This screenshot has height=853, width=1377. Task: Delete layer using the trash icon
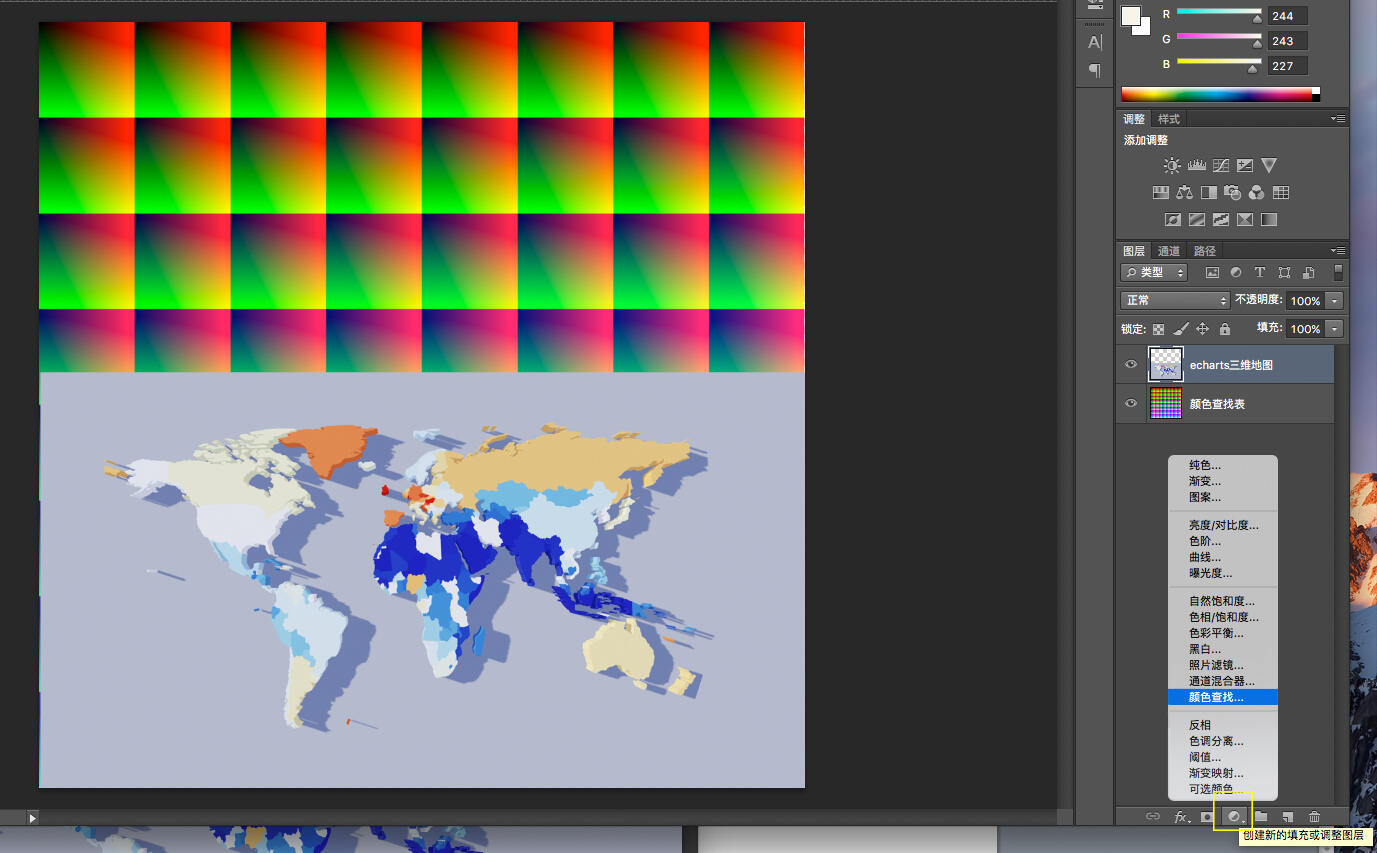(x=1315, y=817)
